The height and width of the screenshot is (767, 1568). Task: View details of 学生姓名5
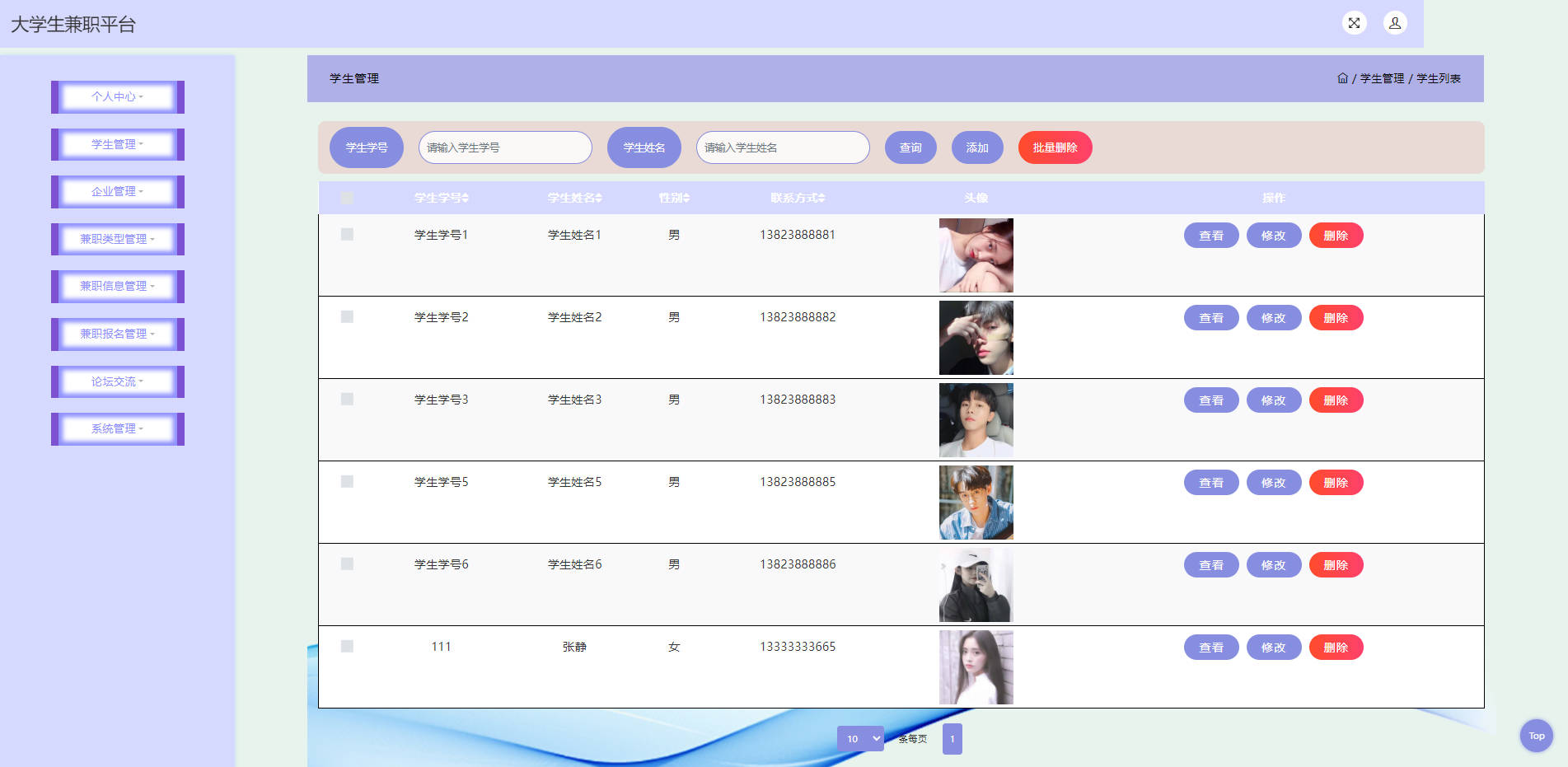coord(1211,483)
